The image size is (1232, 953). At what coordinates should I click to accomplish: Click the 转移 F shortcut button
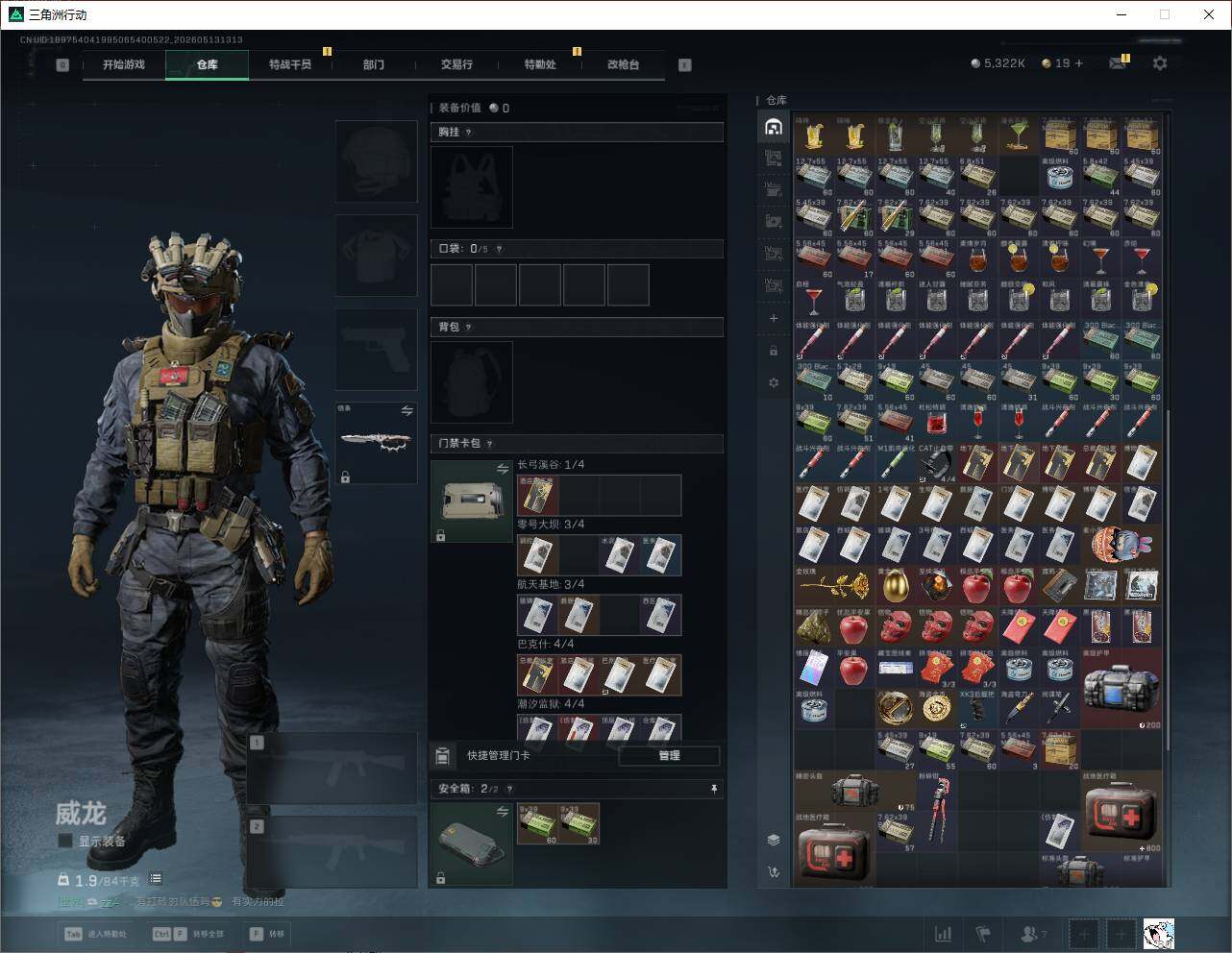click(x=267, y=934)
